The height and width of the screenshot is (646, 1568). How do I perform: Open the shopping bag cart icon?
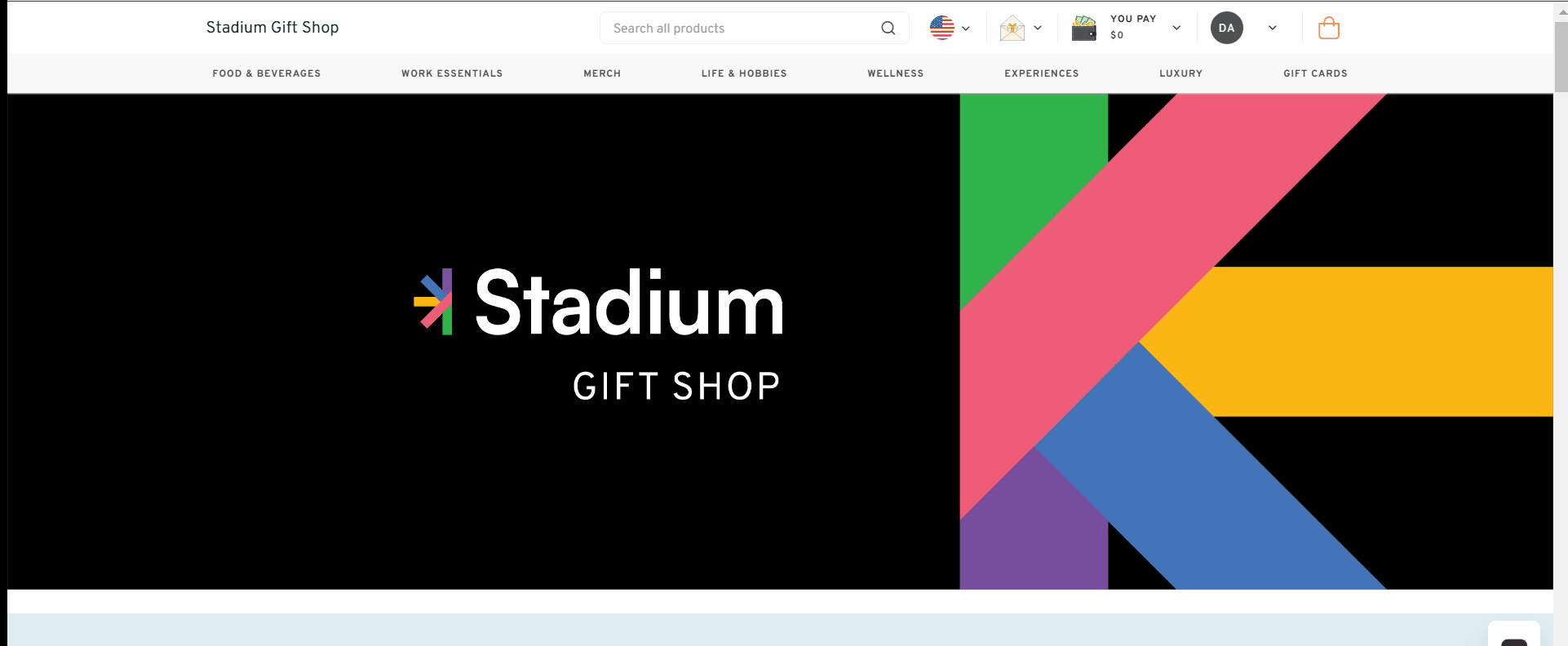(1329, 28)
